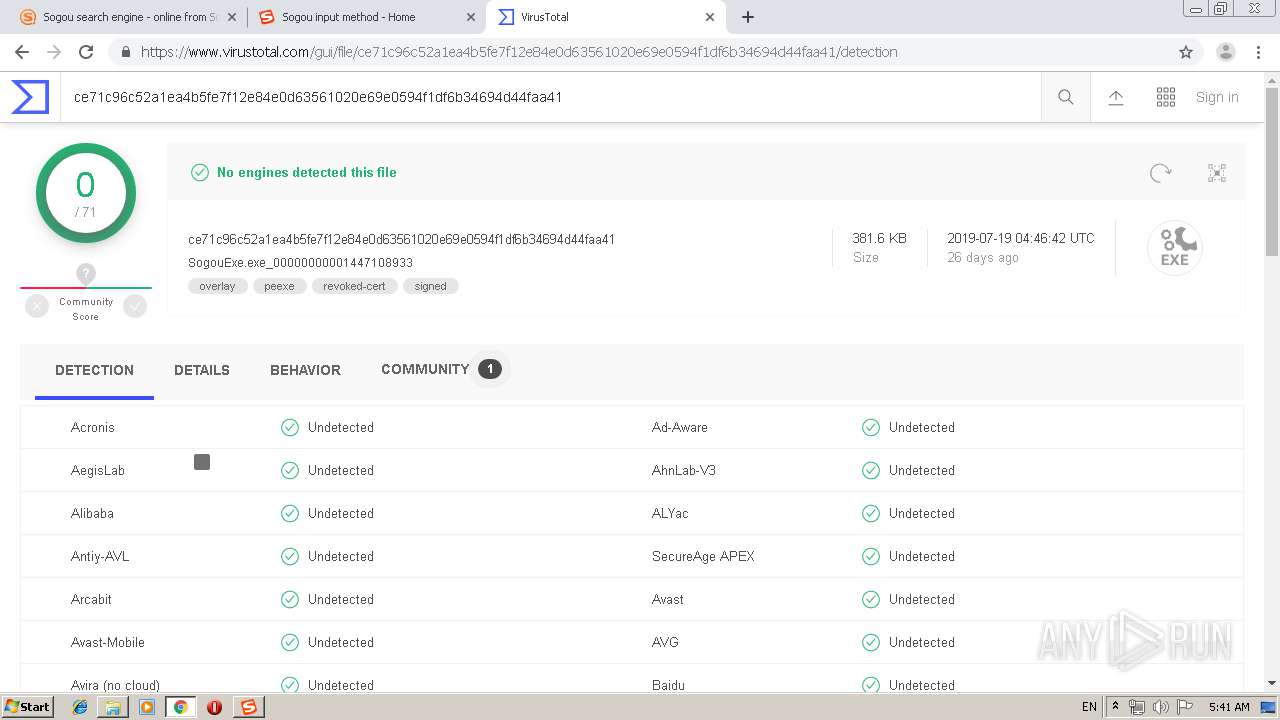Click the EN language indicator
Viewport: 1280px width, 720px height.
click(x=1089, y=707)
